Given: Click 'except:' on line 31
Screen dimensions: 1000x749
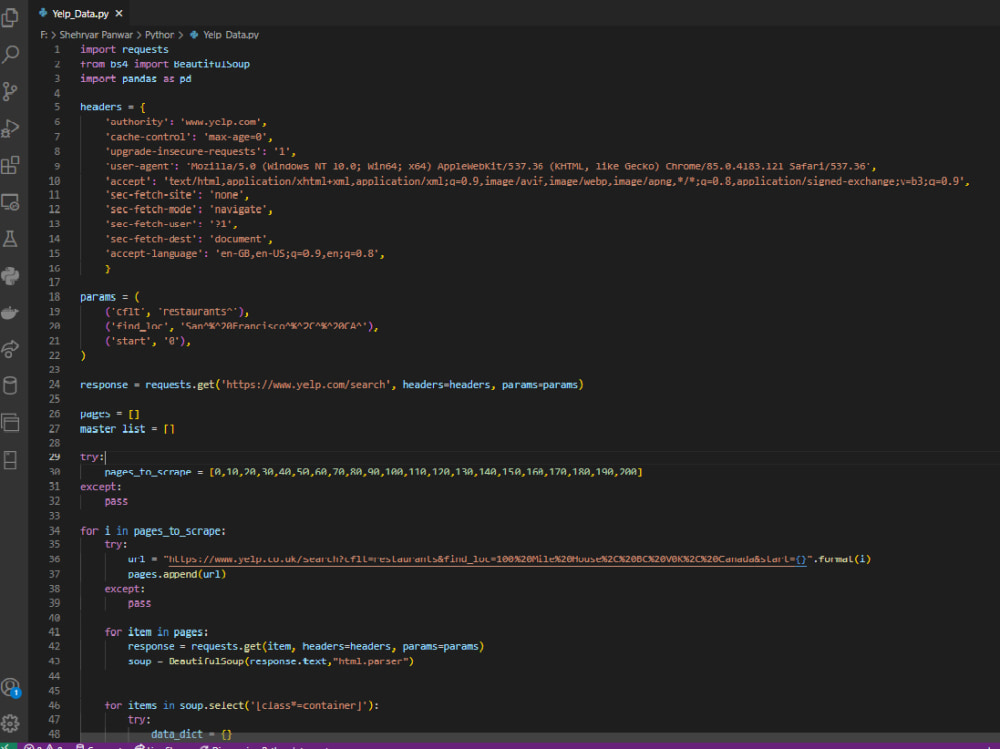Looking at the screenshot, I should 100,487.
